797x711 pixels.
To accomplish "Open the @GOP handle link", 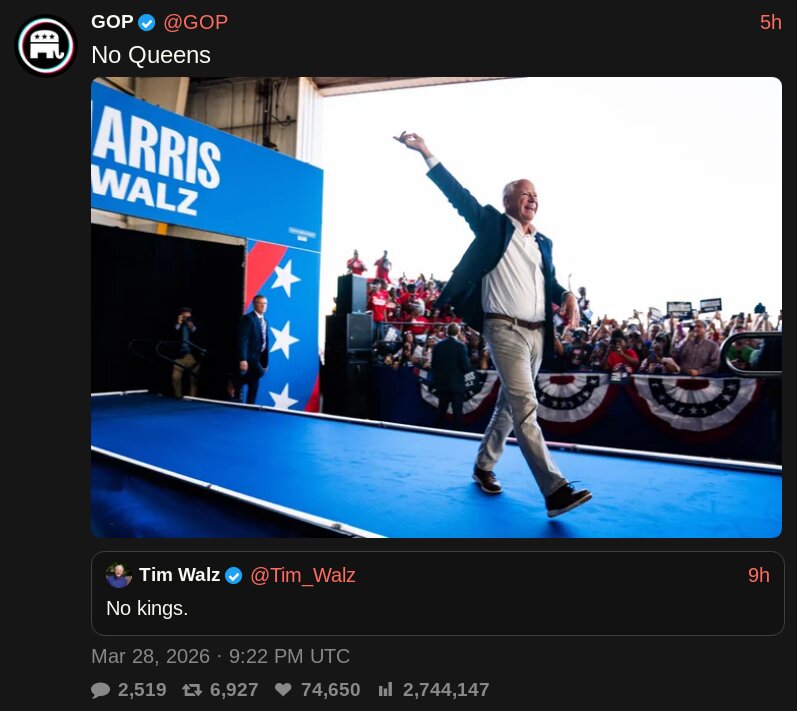I will (x=195, y=22).
